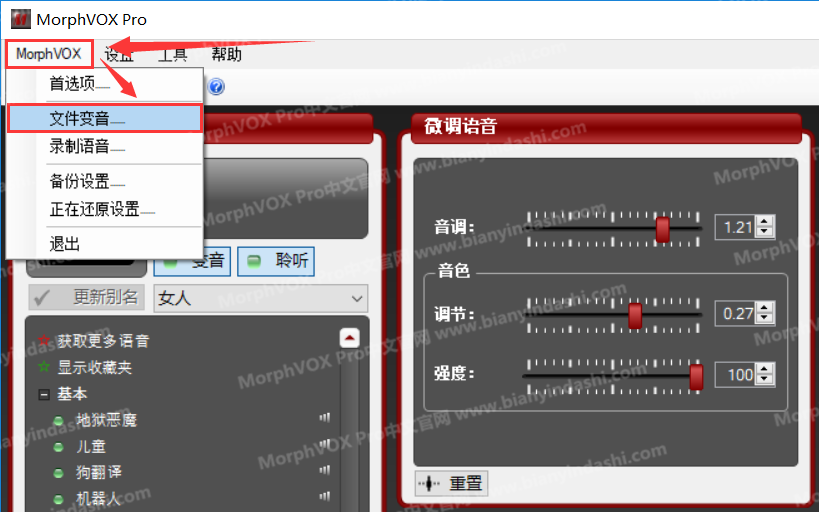Increase 音调 value with up stepper
Viewport: 819px width, 512px height.
point(765,222)
